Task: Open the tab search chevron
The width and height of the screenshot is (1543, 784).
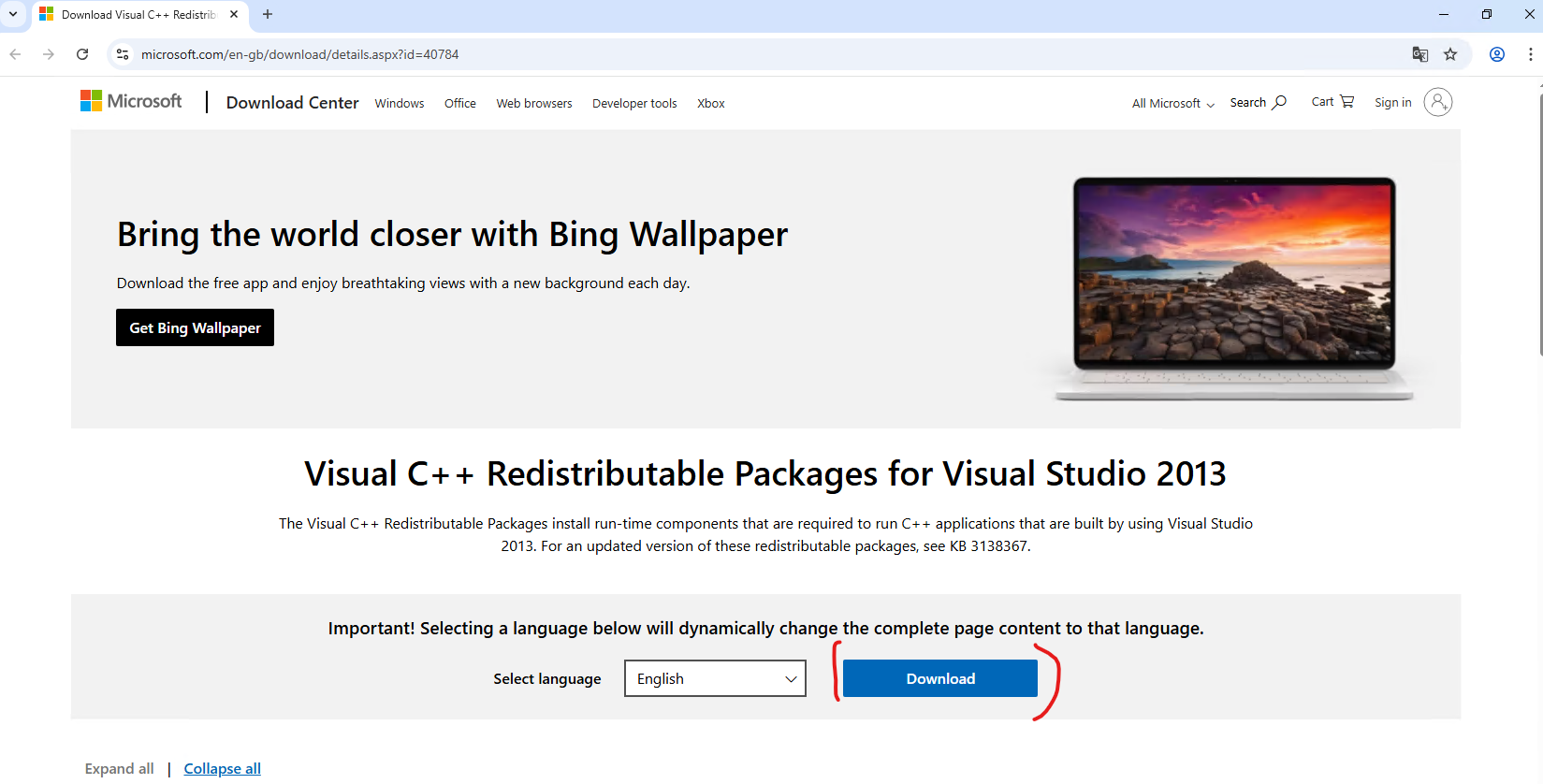Action: pyautogui.click(x=13, y=14)
